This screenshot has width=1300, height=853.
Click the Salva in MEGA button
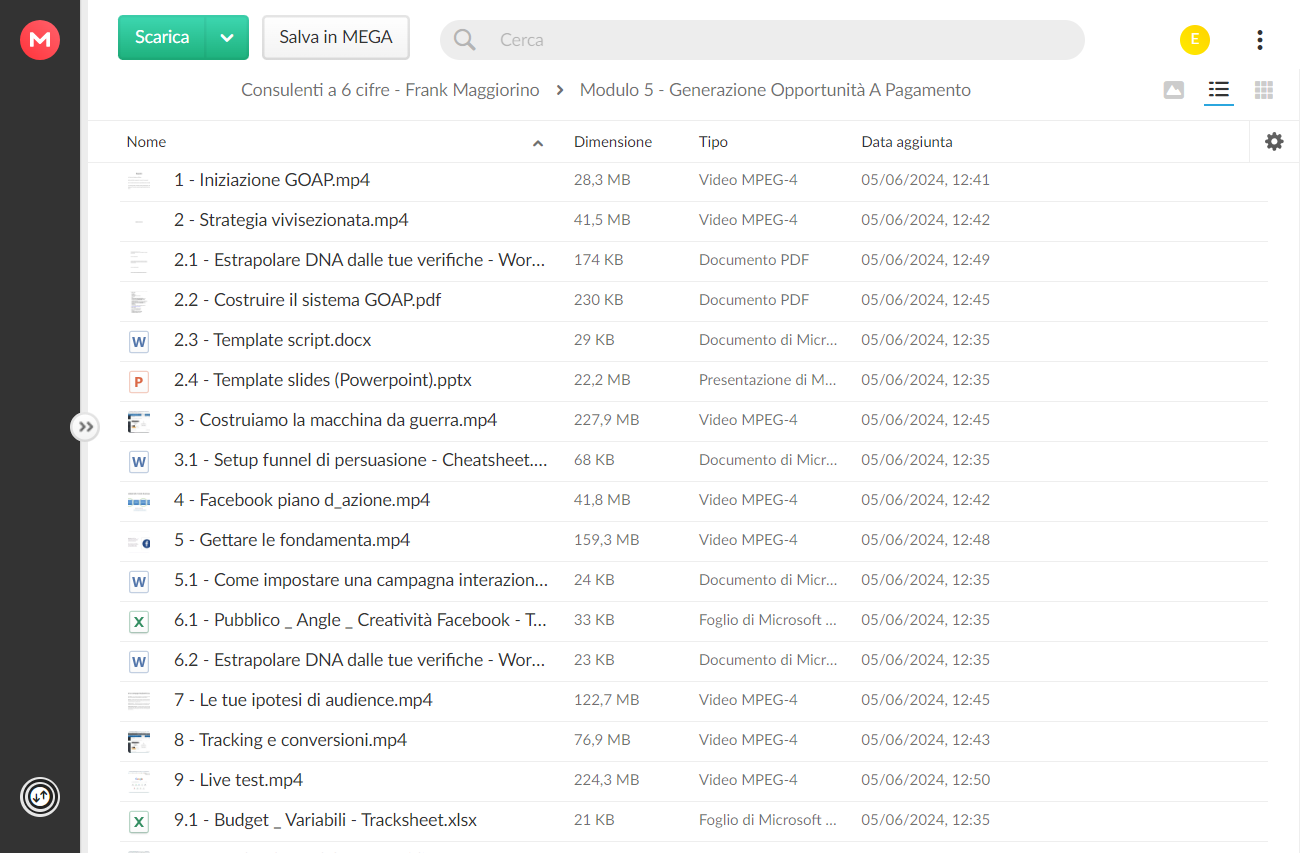pyautogui.click(x=336, y=38)
